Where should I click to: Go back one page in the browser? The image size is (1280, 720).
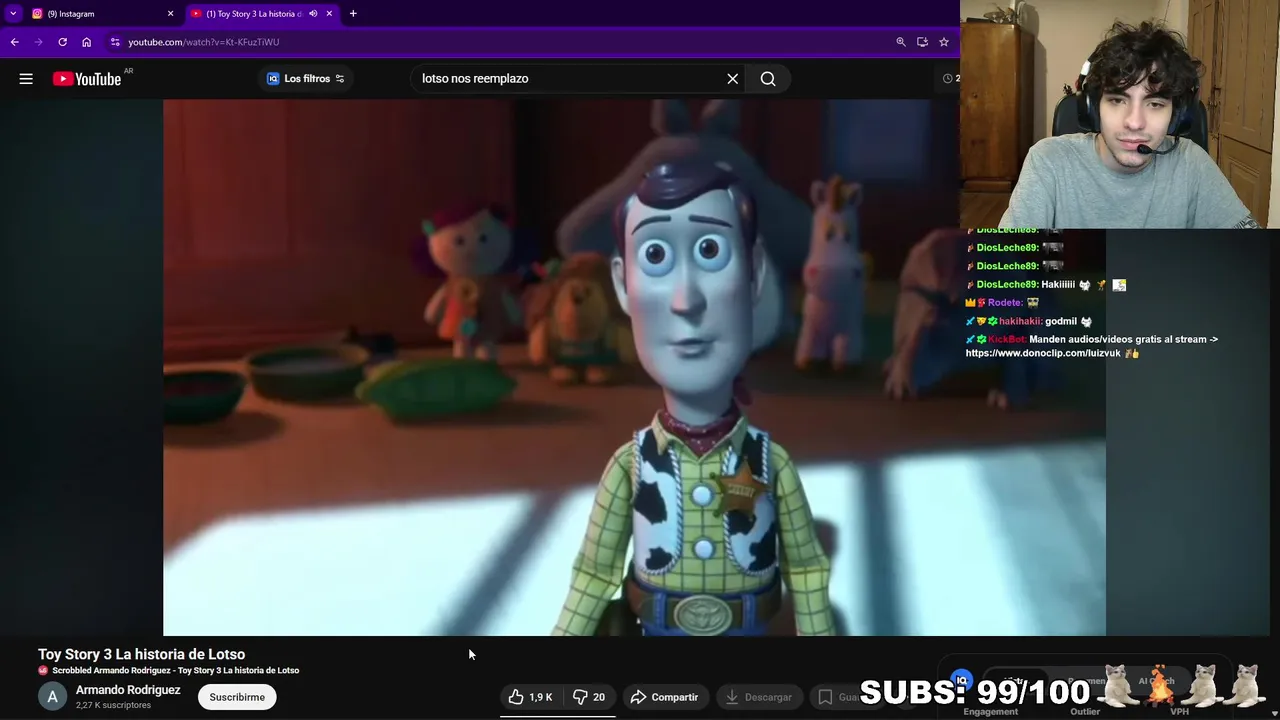pyautogui.click(x=15, y=42)
